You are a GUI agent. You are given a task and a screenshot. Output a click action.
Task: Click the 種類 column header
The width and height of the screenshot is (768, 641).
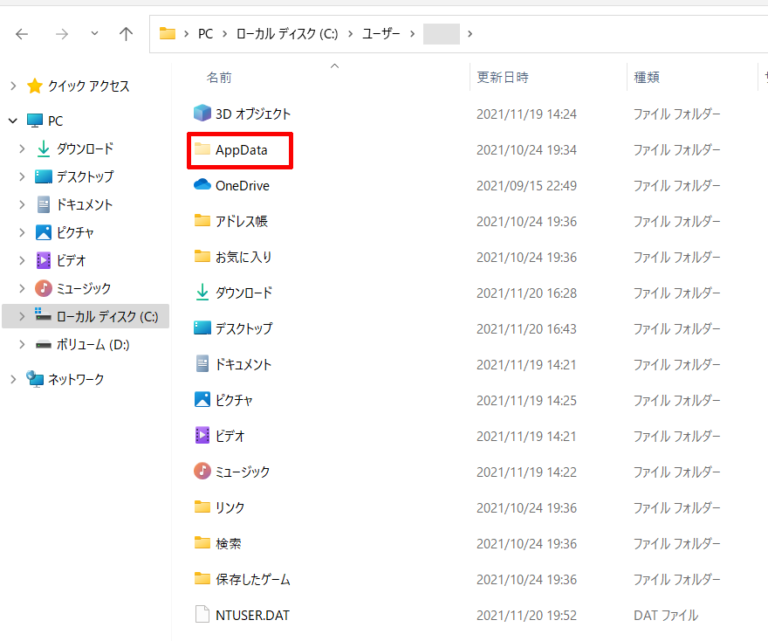[646, 77]
